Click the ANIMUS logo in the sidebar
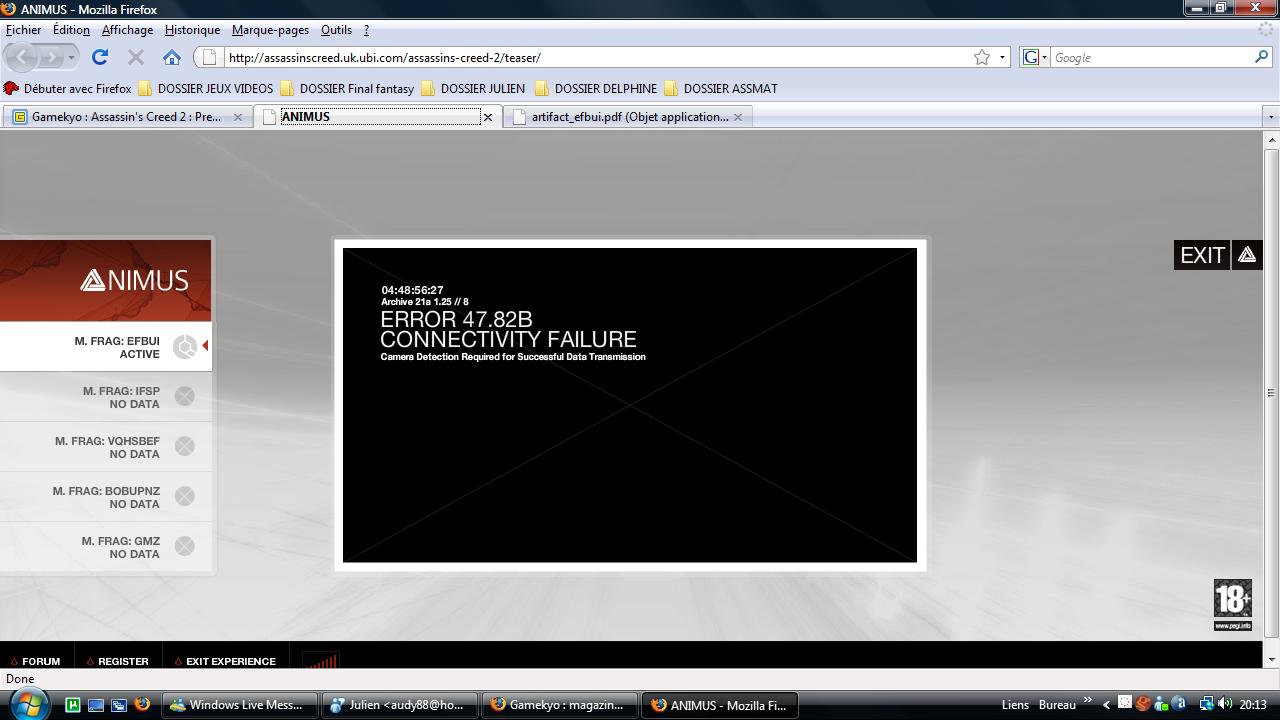 (x=134, y=280)
